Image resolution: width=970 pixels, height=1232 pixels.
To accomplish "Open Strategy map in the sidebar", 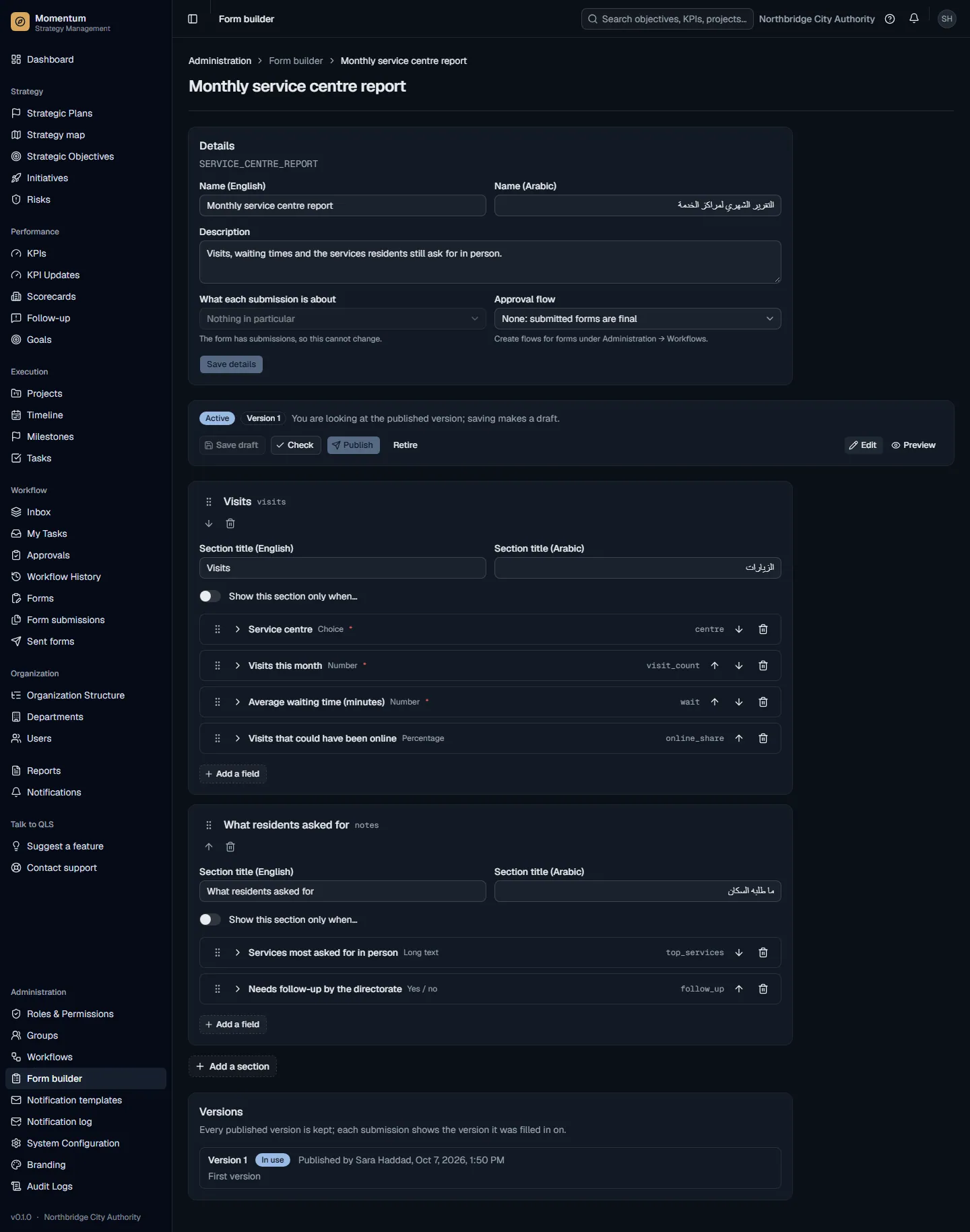I will pos(86,135).
